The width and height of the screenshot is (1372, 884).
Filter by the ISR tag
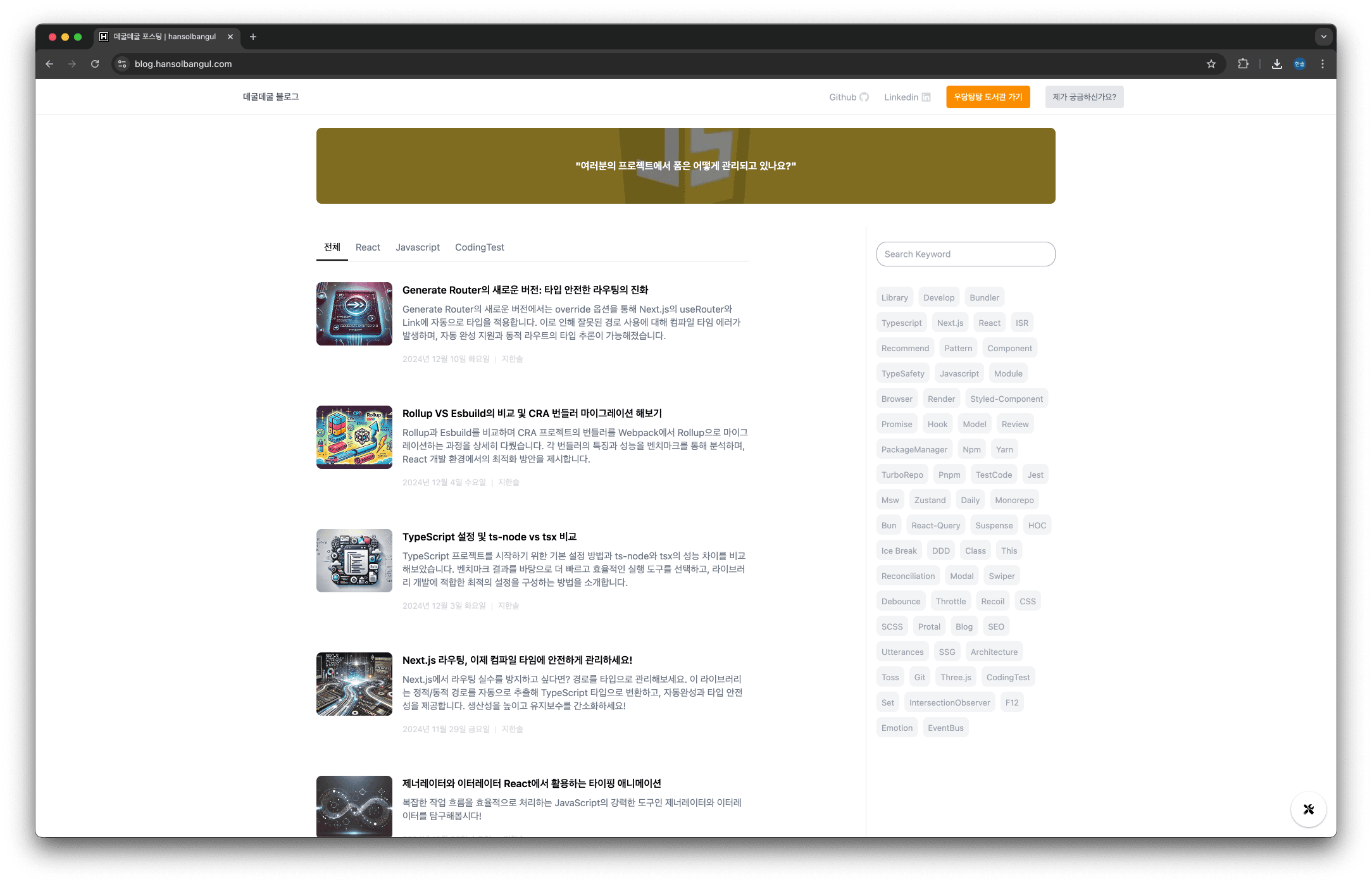click(1022, 323)
